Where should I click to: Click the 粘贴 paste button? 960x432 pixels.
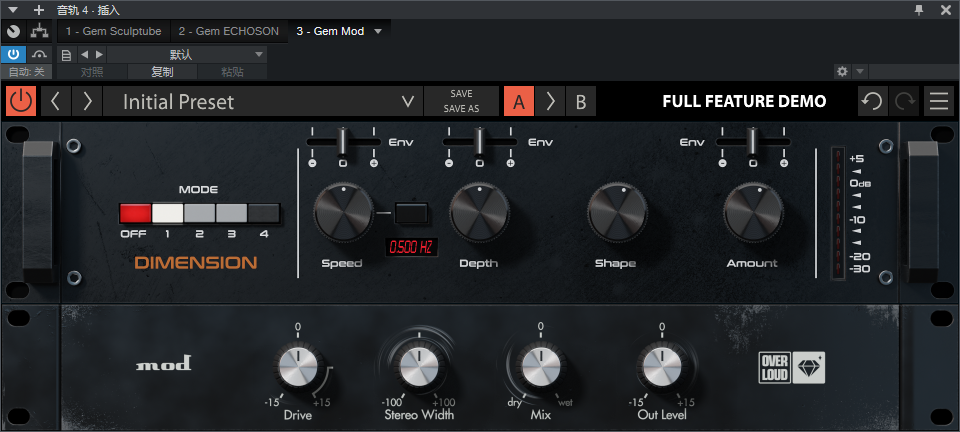pos(232,72)
